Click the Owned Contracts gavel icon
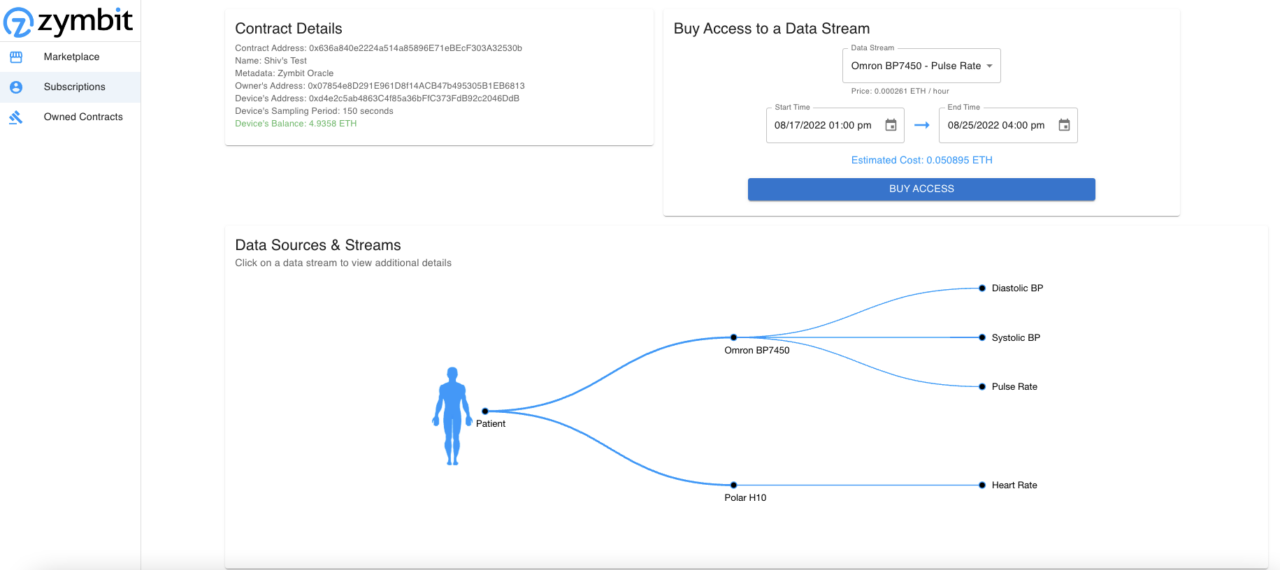This screenshot has height=570, width=1280. tap(16, 117)
